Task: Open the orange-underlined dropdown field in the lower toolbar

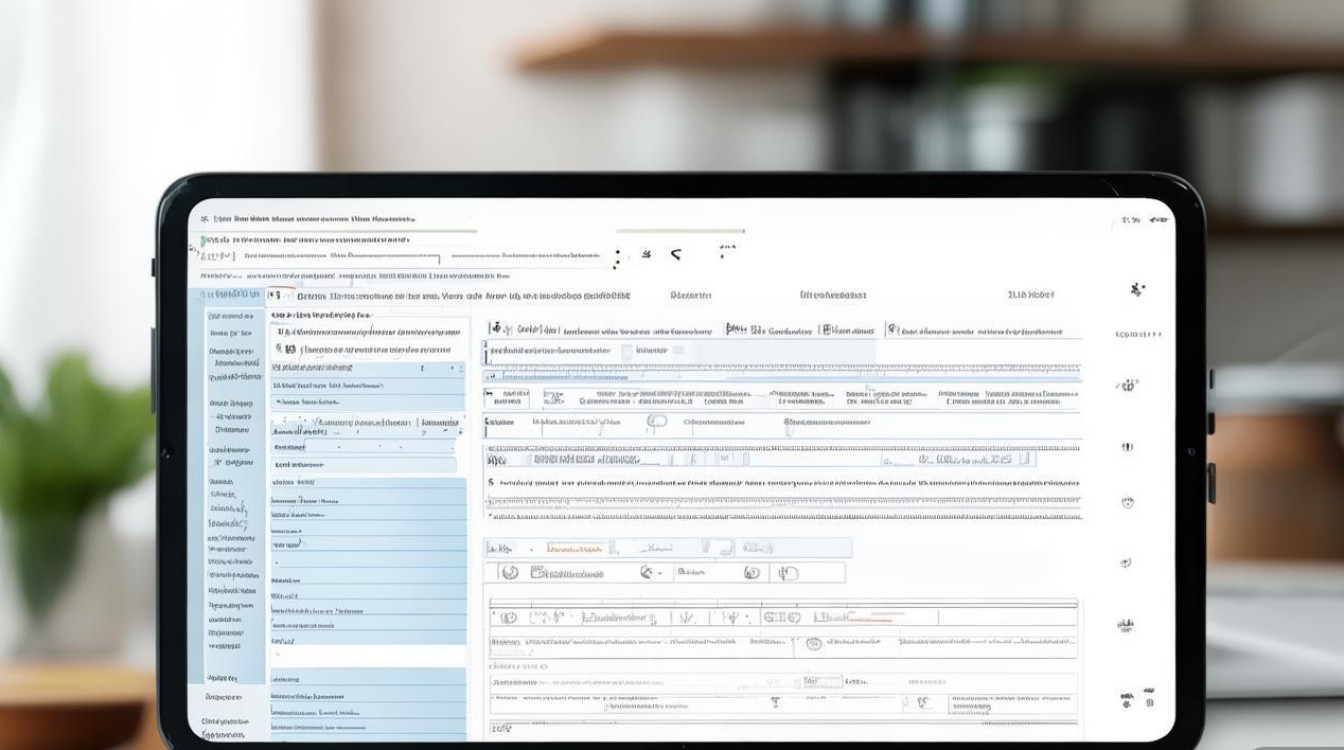Action: click(x=576, y=548)
